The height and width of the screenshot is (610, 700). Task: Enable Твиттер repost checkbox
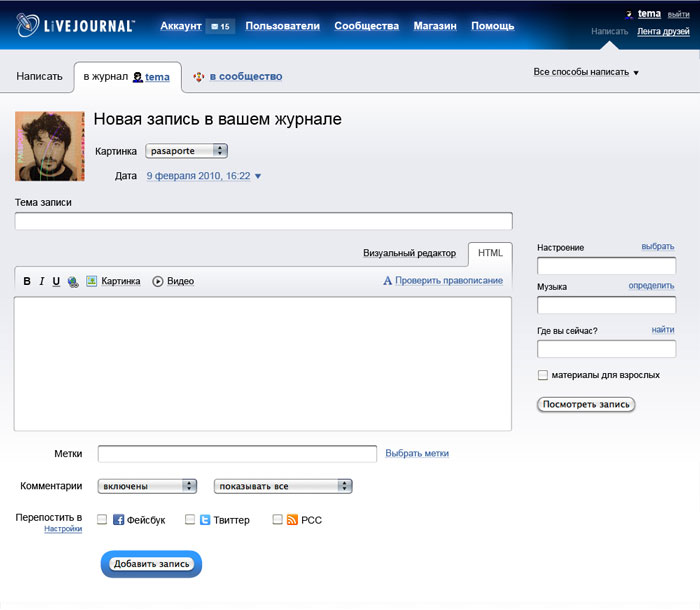[190, 520]
